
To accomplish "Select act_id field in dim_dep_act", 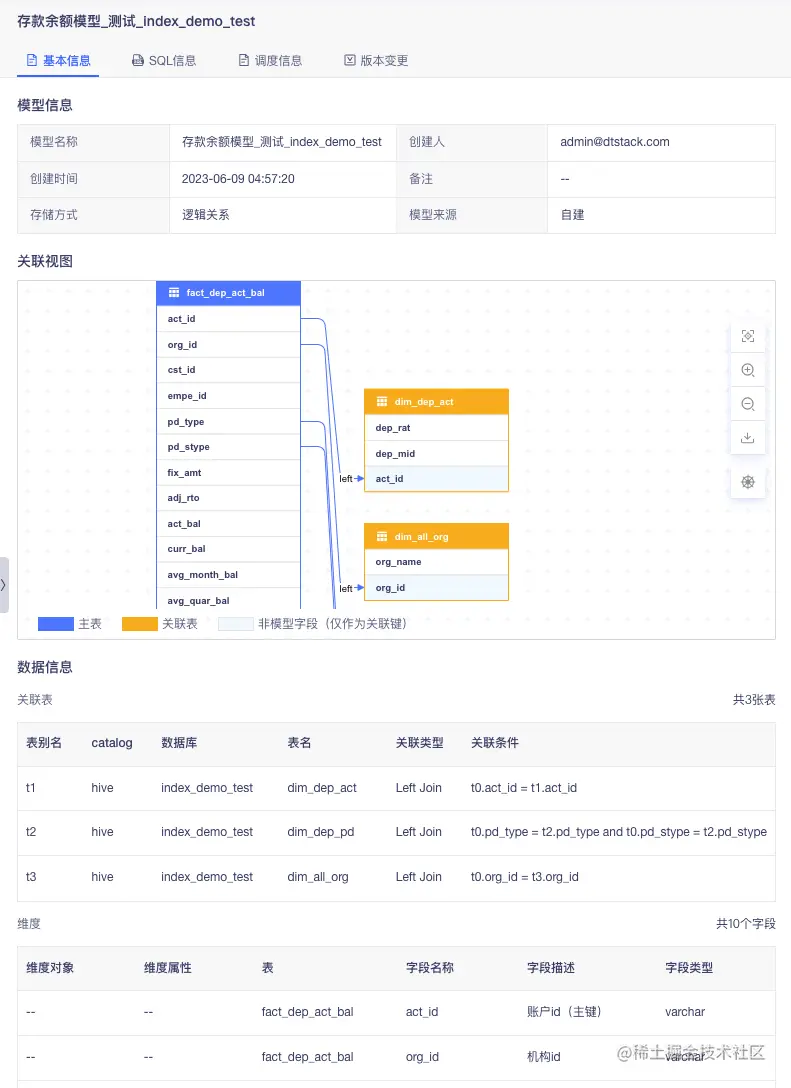I will point(436,479).
